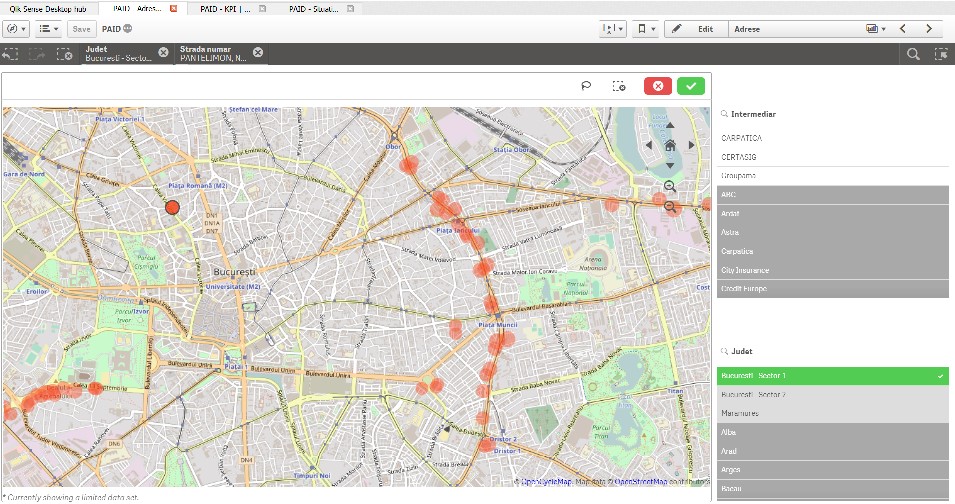Screen dimensions: 955x504
Task: Select excluded value Carpatica
Action: 833,251
